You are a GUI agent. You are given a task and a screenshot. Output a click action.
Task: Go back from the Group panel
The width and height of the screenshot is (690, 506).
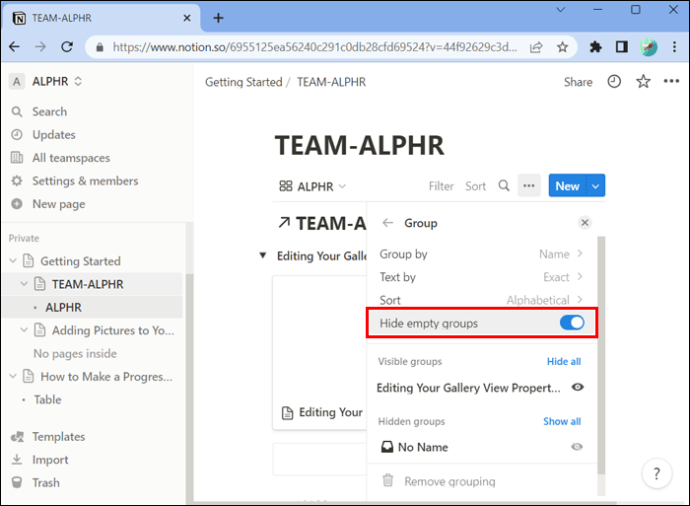[388, 223]
